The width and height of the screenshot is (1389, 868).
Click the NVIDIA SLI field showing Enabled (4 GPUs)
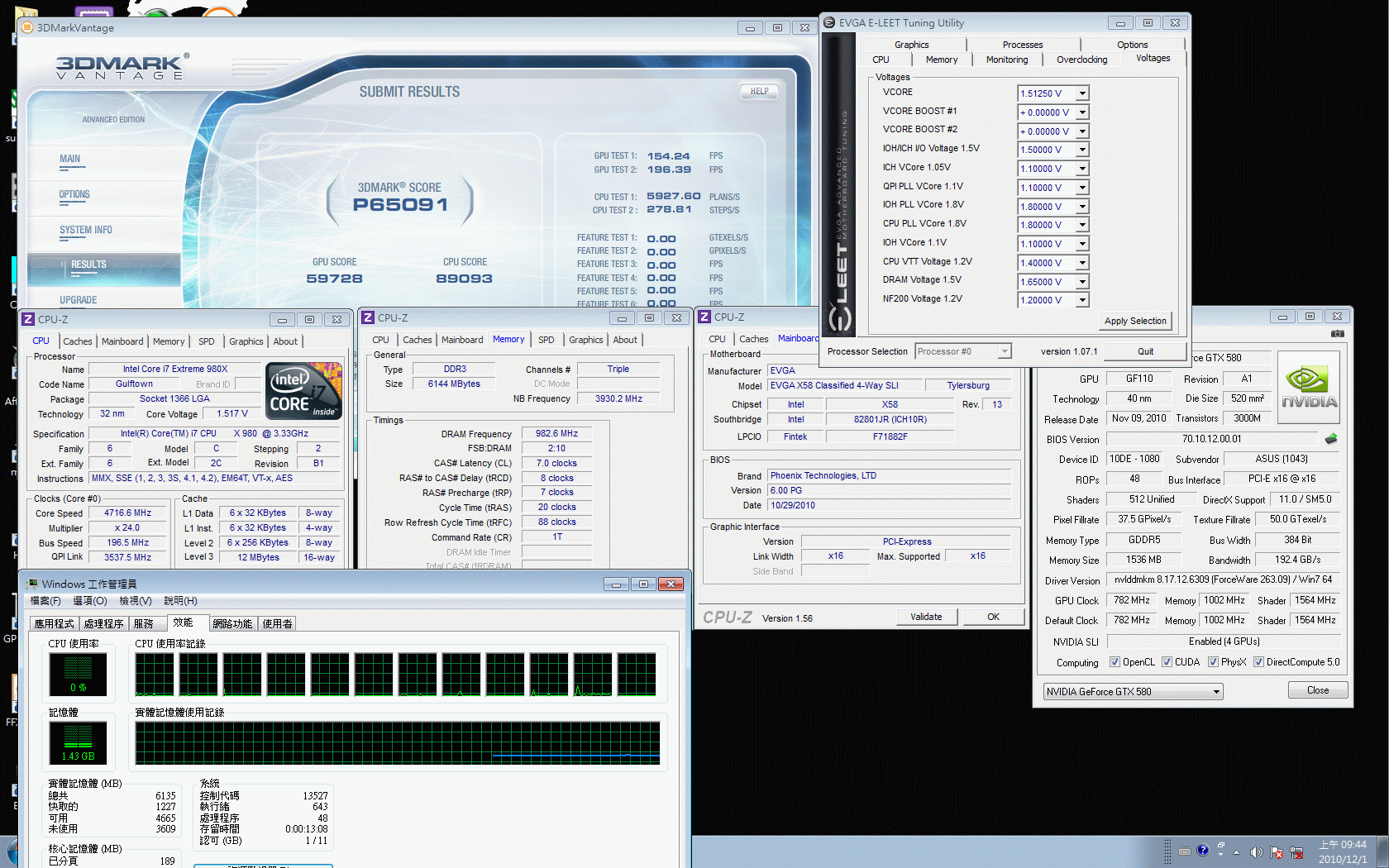[1224, 641]
